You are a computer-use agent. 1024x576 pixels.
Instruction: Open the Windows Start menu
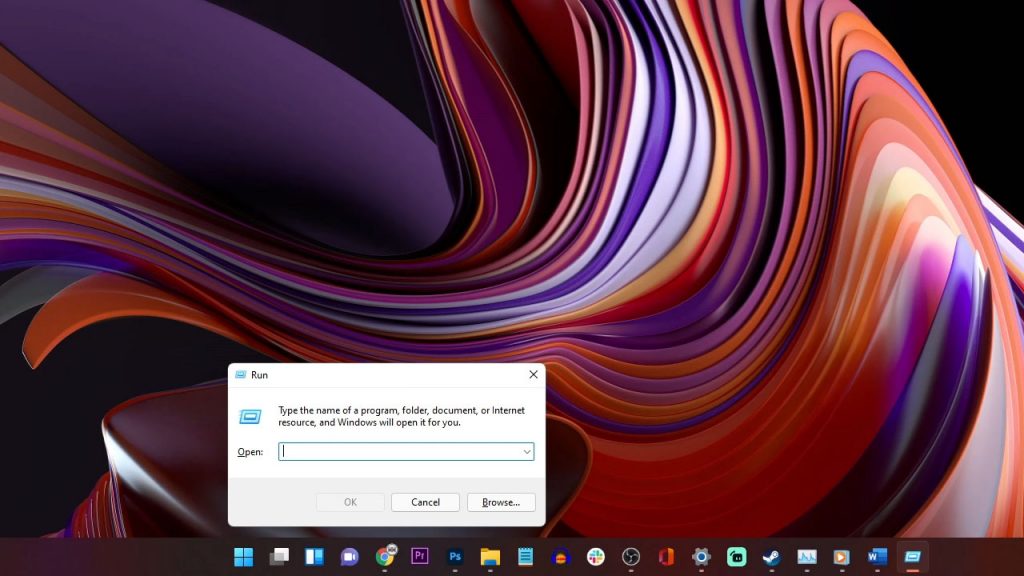point(244,556)
